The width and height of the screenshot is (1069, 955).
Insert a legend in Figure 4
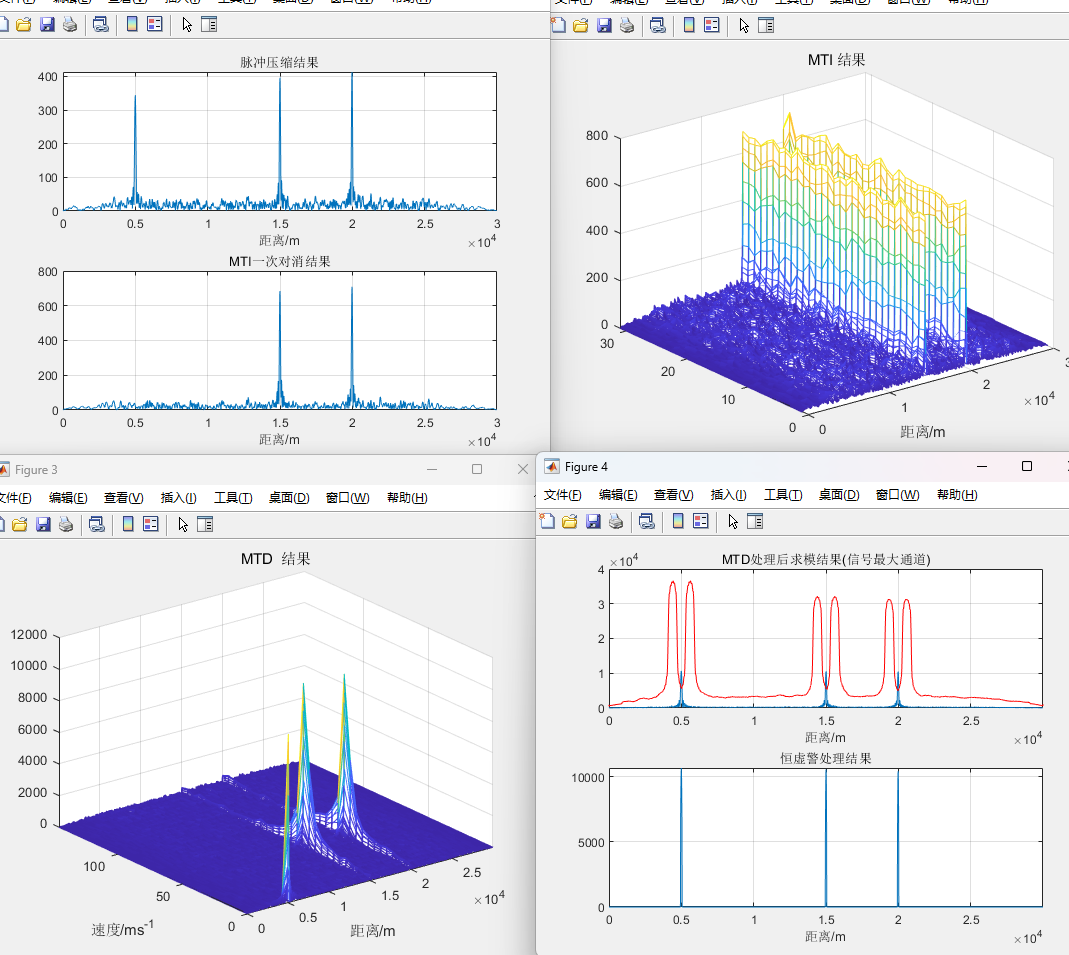click(x=700, y=521)
